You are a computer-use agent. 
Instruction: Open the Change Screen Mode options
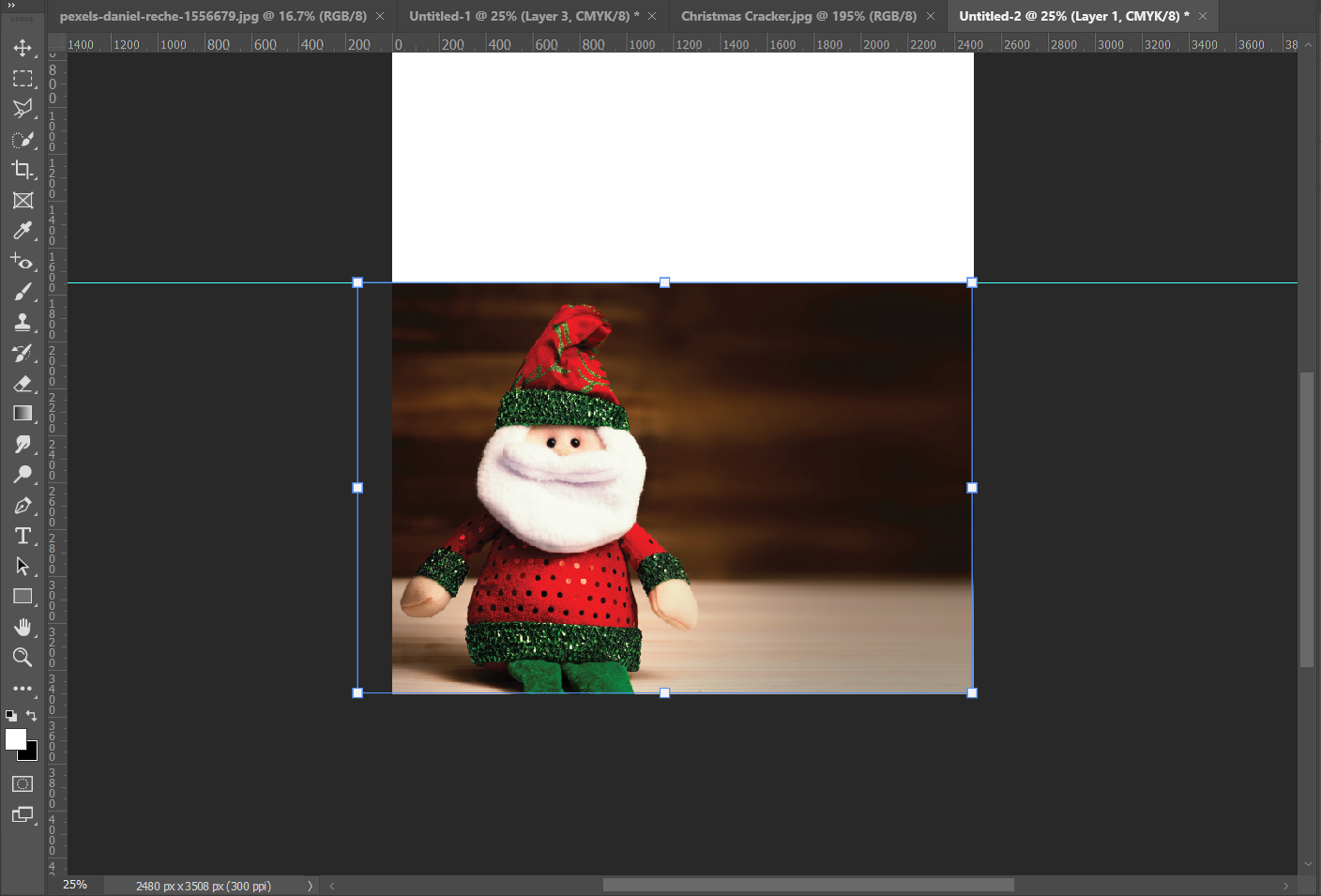click(23, 814)
